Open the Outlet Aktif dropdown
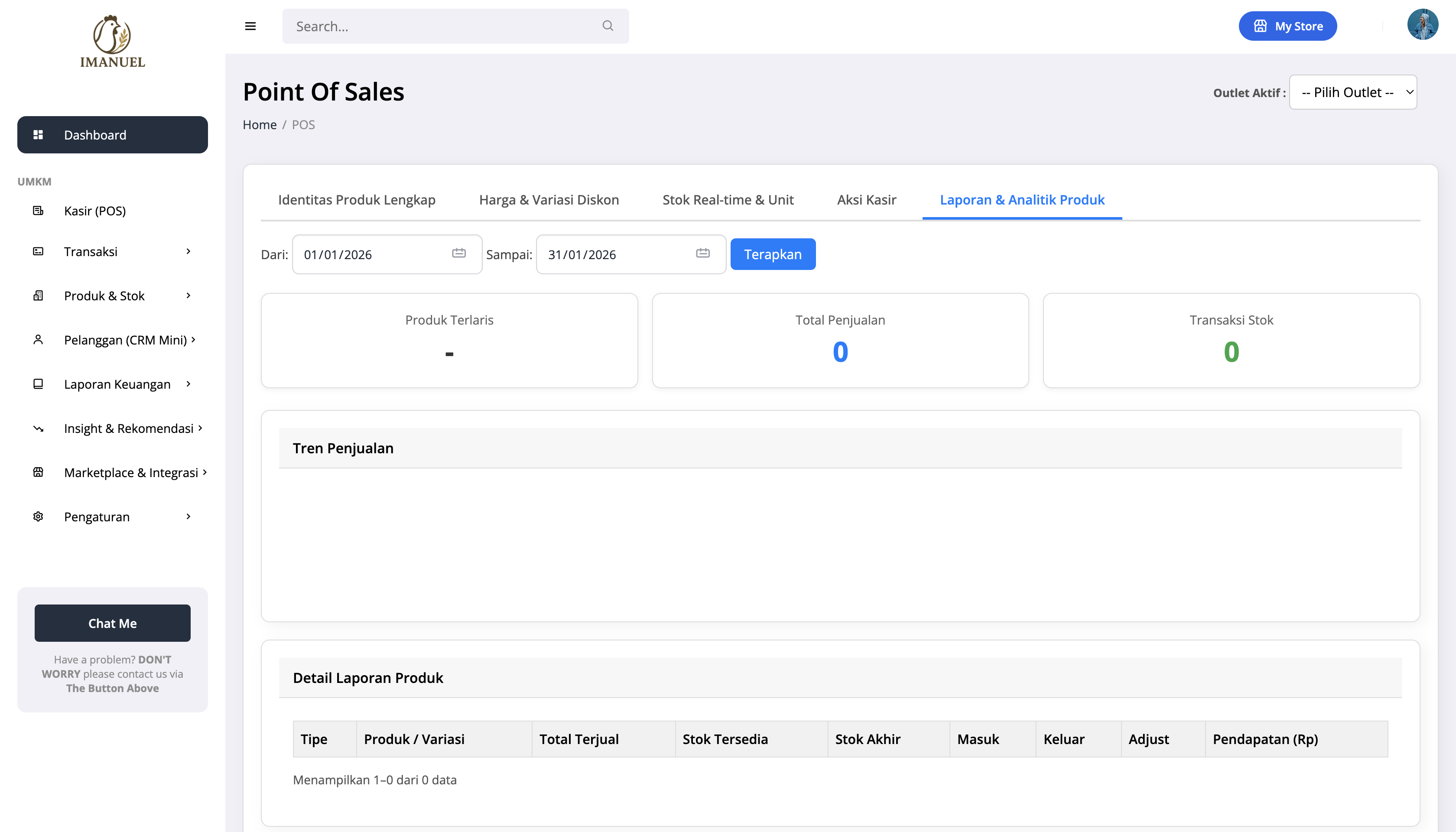This screenshot has height=832, width=1456. pyautogui.click(x=1352, y=93)
